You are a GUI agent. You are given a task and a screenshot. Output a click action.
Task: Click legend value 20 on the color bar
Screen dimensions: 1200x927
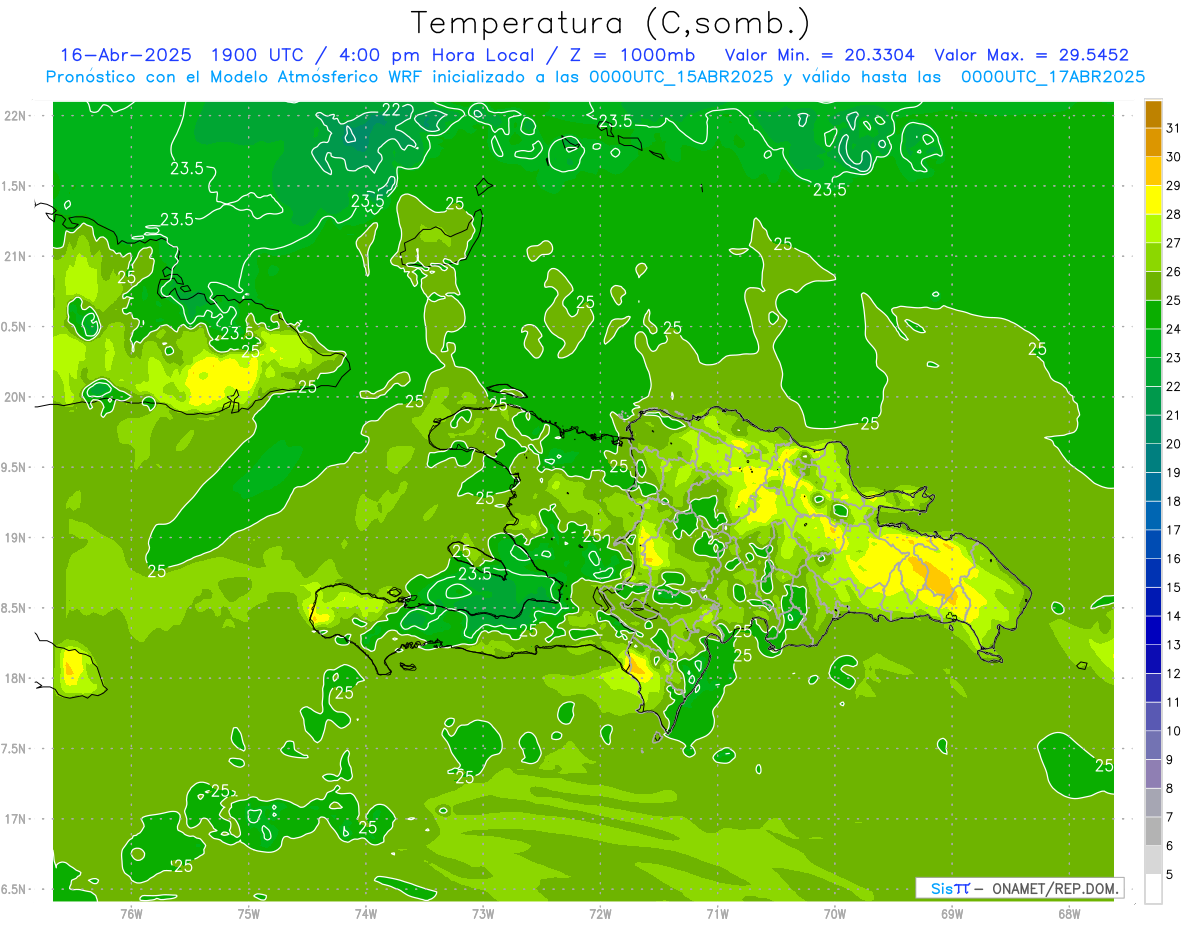[1174, 444]
